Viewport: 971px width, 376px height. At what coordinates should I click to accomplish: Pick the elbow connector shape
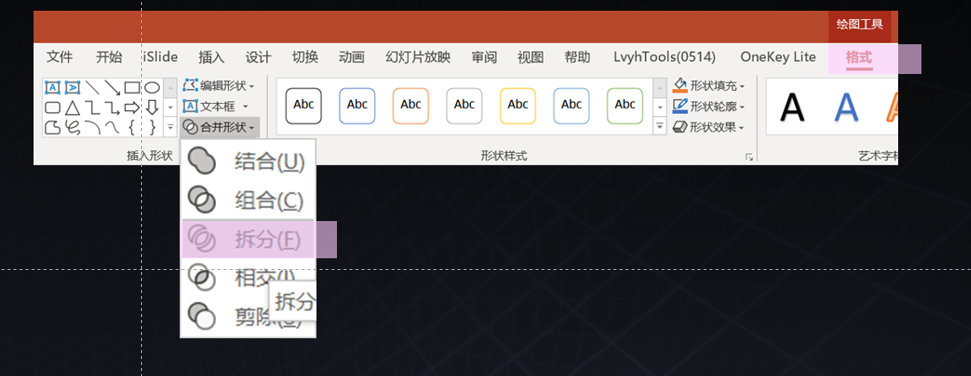click(92, 108)
